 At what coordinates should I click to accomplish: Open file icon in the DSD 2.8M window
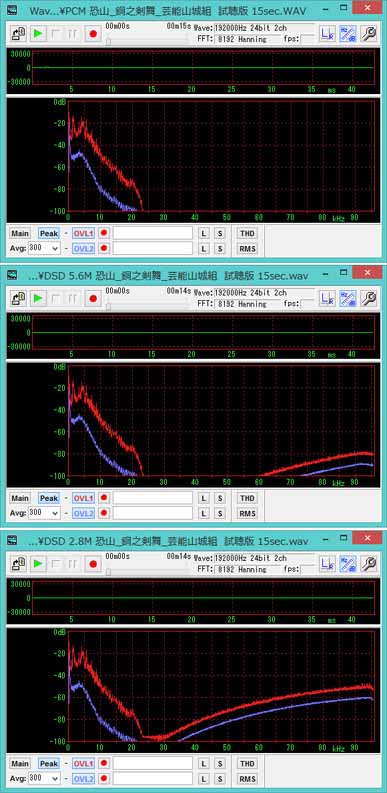19,563
